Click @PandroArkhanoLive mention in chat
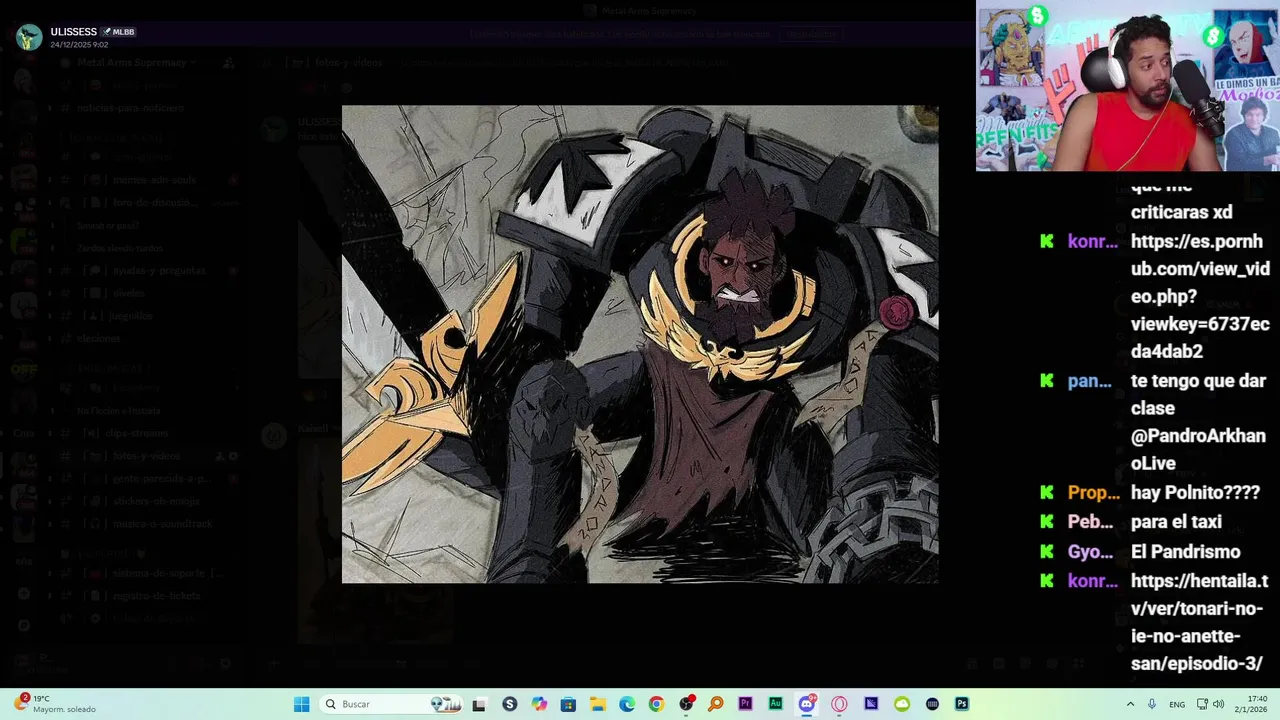Image resolution: width=1280 pixels, height=720 pixels. click(1198, 450)
